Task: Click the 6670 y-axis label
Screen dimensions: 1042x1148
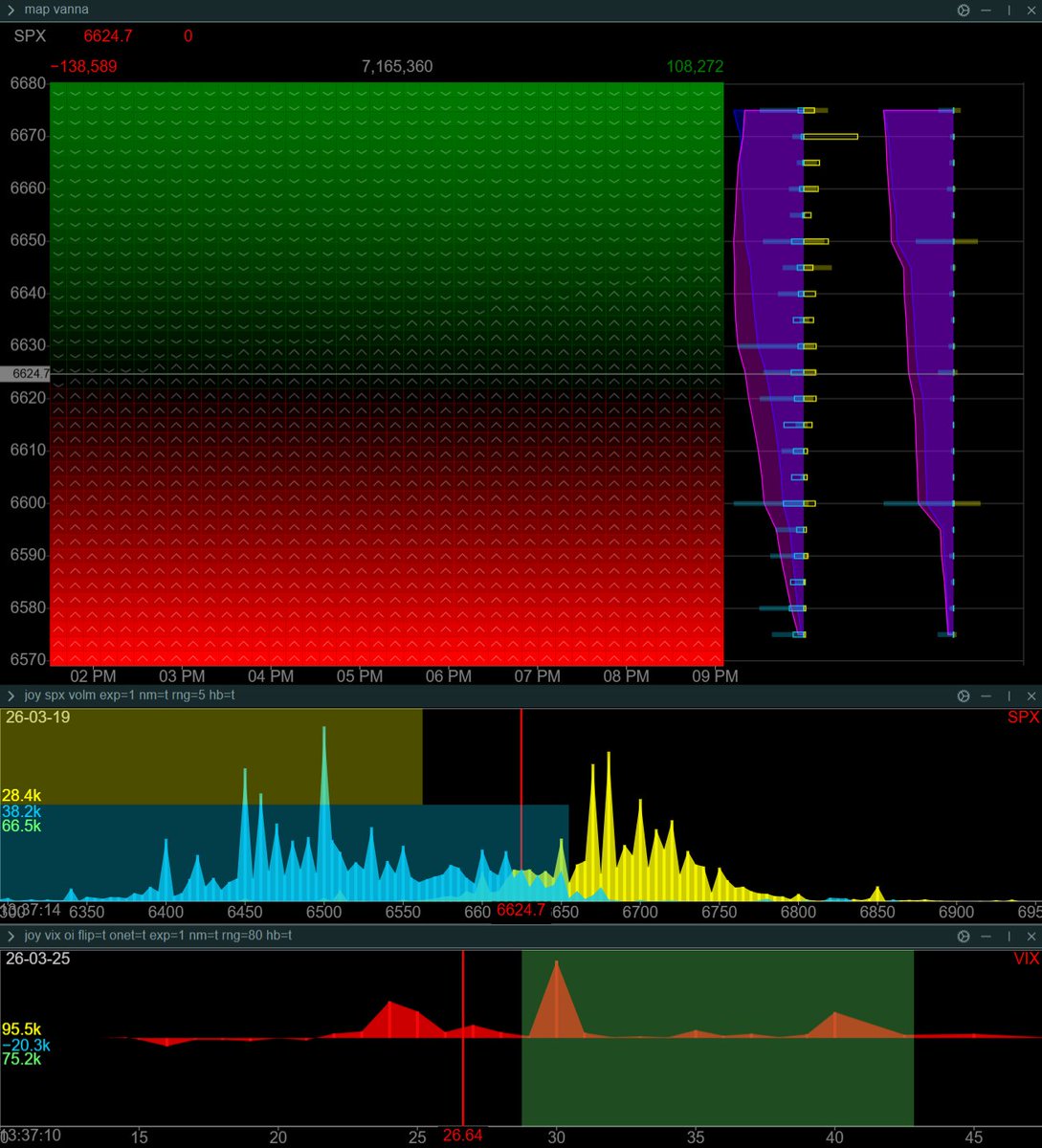Action: [x=28, y=136]
